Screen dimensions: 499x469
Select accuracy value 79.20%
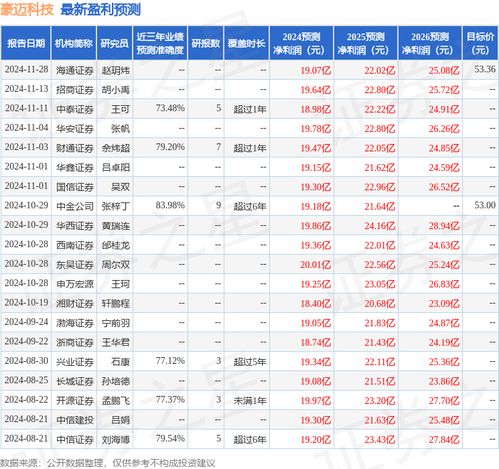170,147
